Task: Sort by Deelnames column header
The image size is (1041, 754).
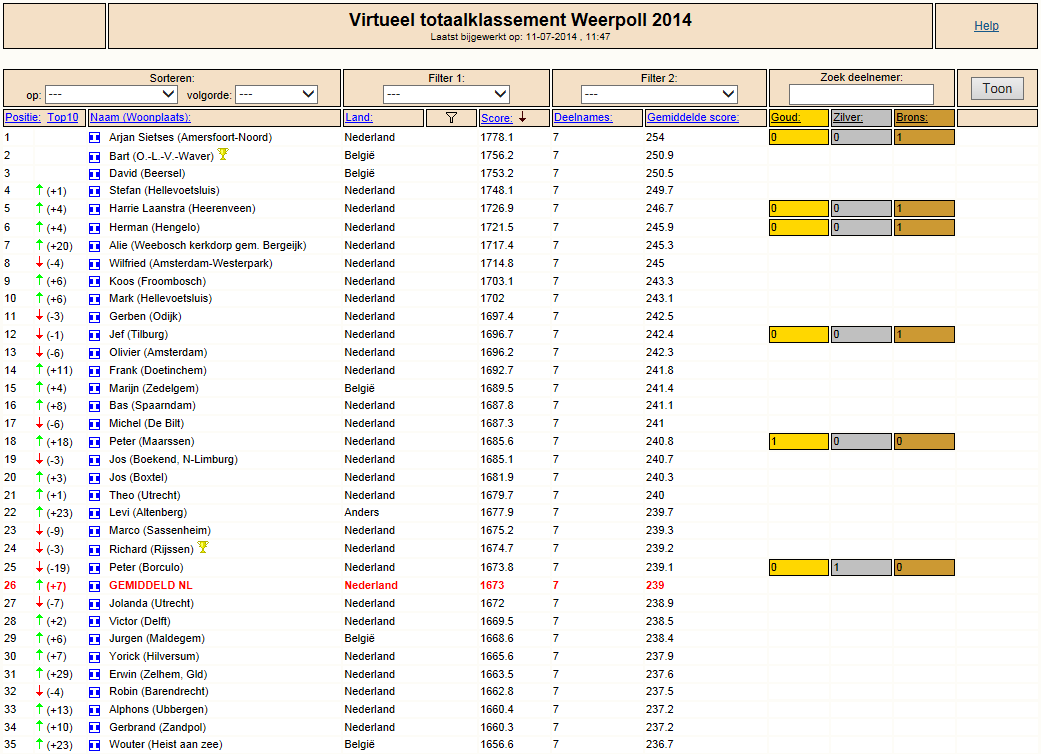Action: coord(583,117)
